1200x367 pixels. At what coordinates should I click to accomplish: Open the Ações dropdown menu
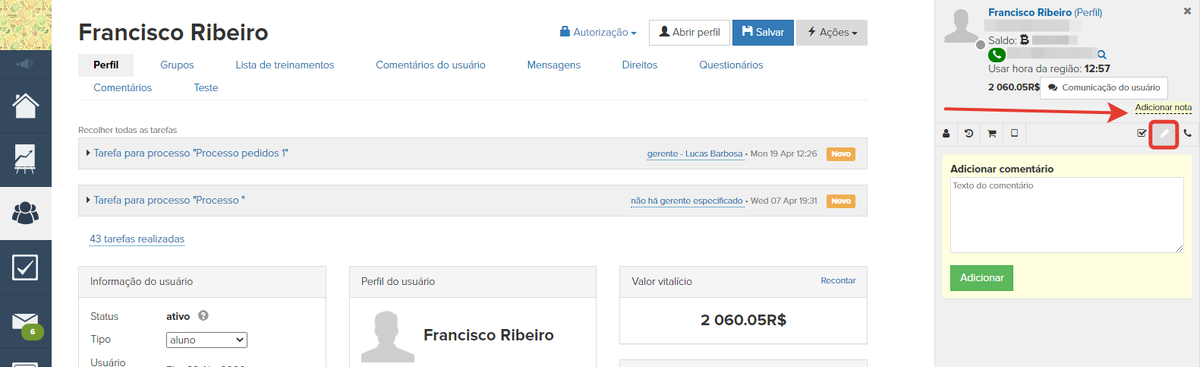click(x=832, y=32)
